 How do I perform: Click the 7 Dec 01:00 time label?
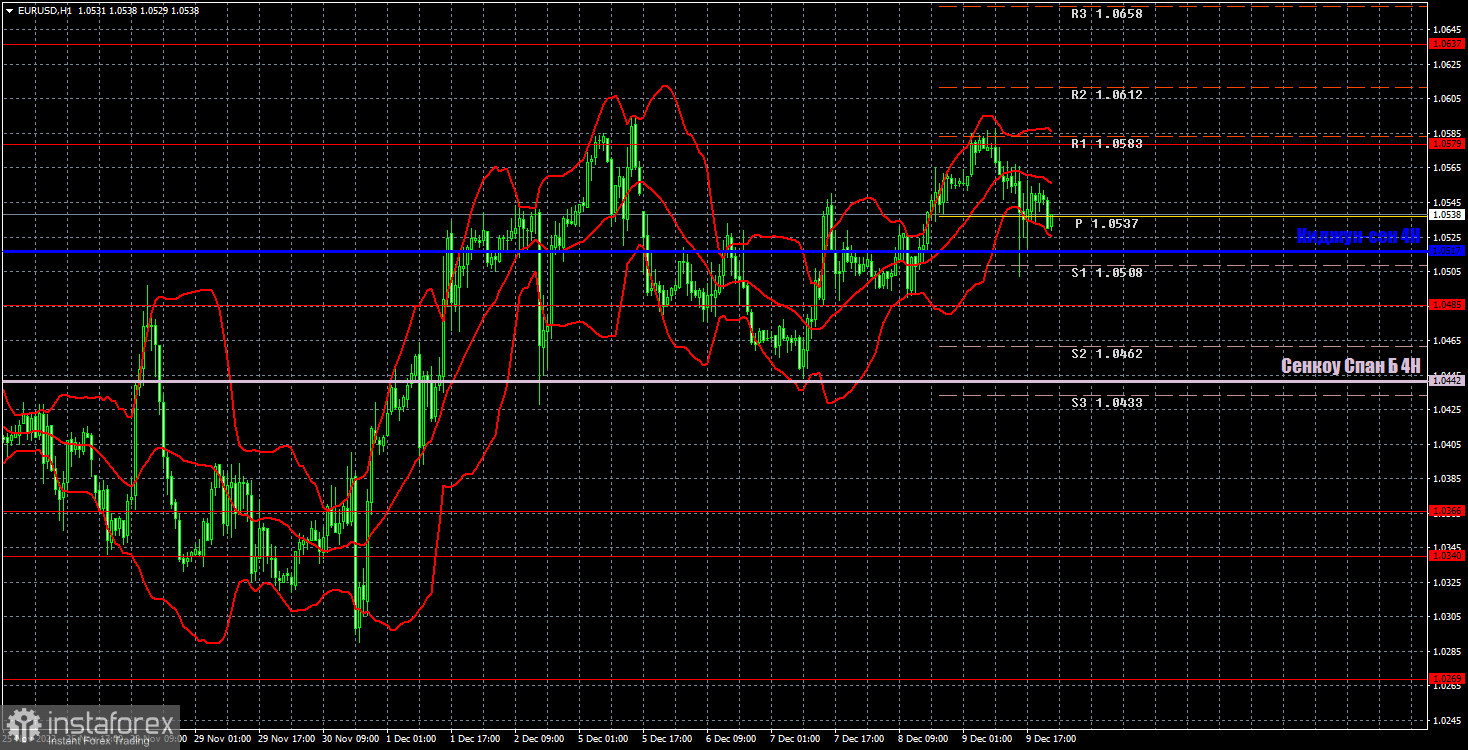coord(795,739)
